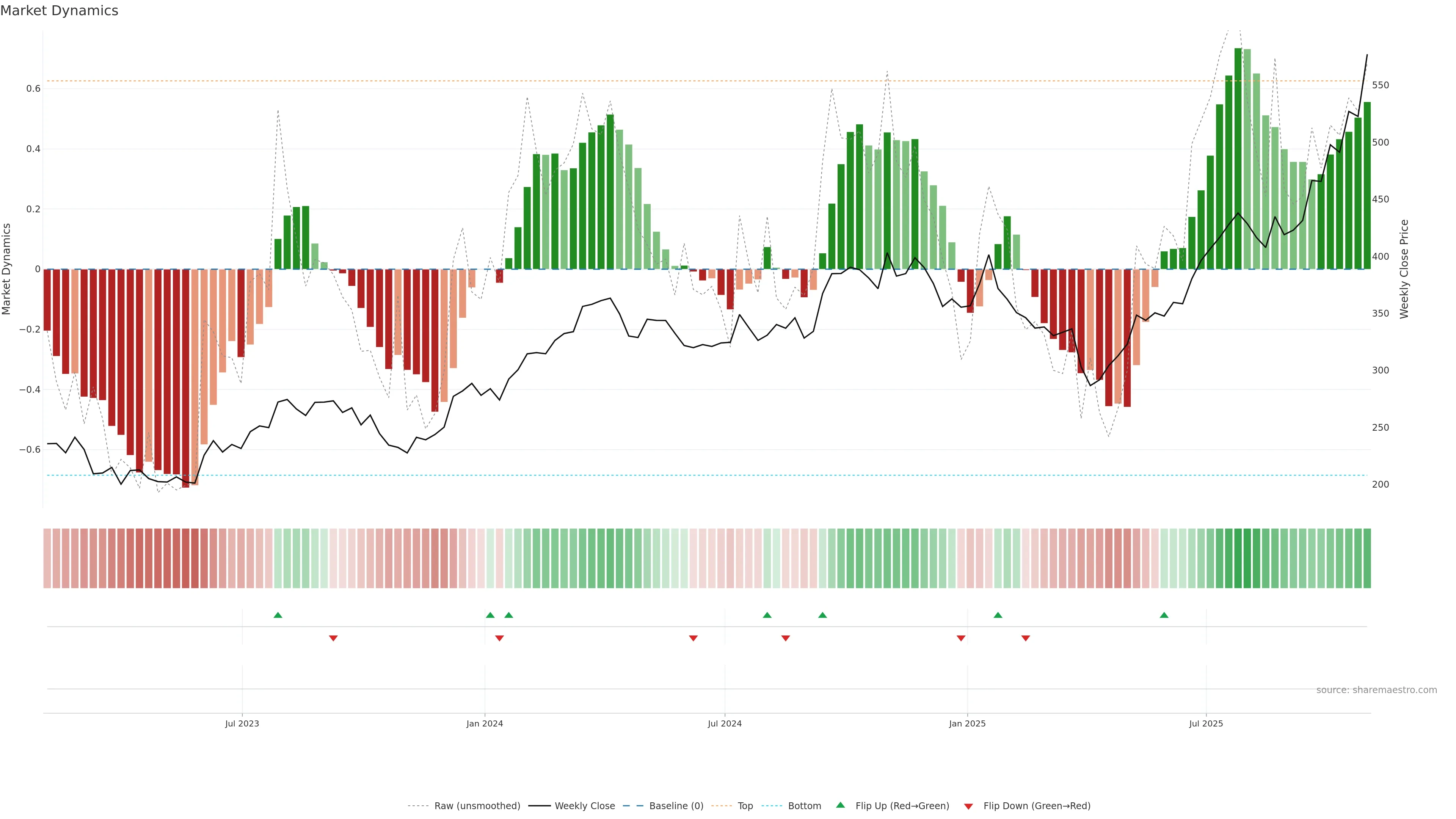
Task: Click the red triangle icon in the legend
Action: click(968, 806)
